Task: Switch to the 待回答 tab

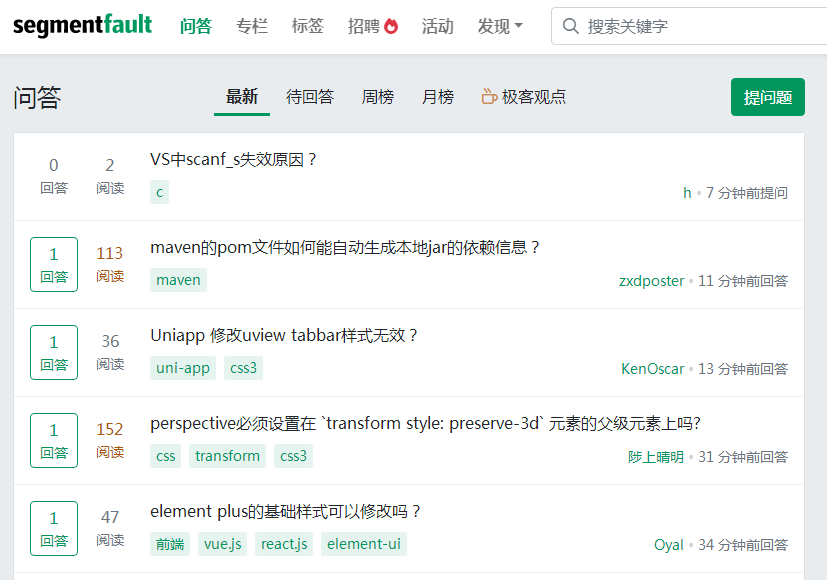Action: [x=310, y=97]
